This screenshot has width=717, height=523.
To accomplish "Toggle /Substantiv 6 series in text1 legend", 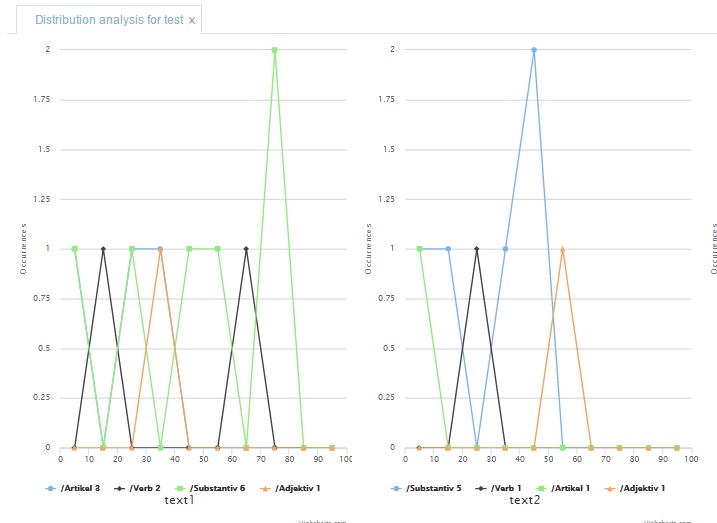I will [214, 487].
